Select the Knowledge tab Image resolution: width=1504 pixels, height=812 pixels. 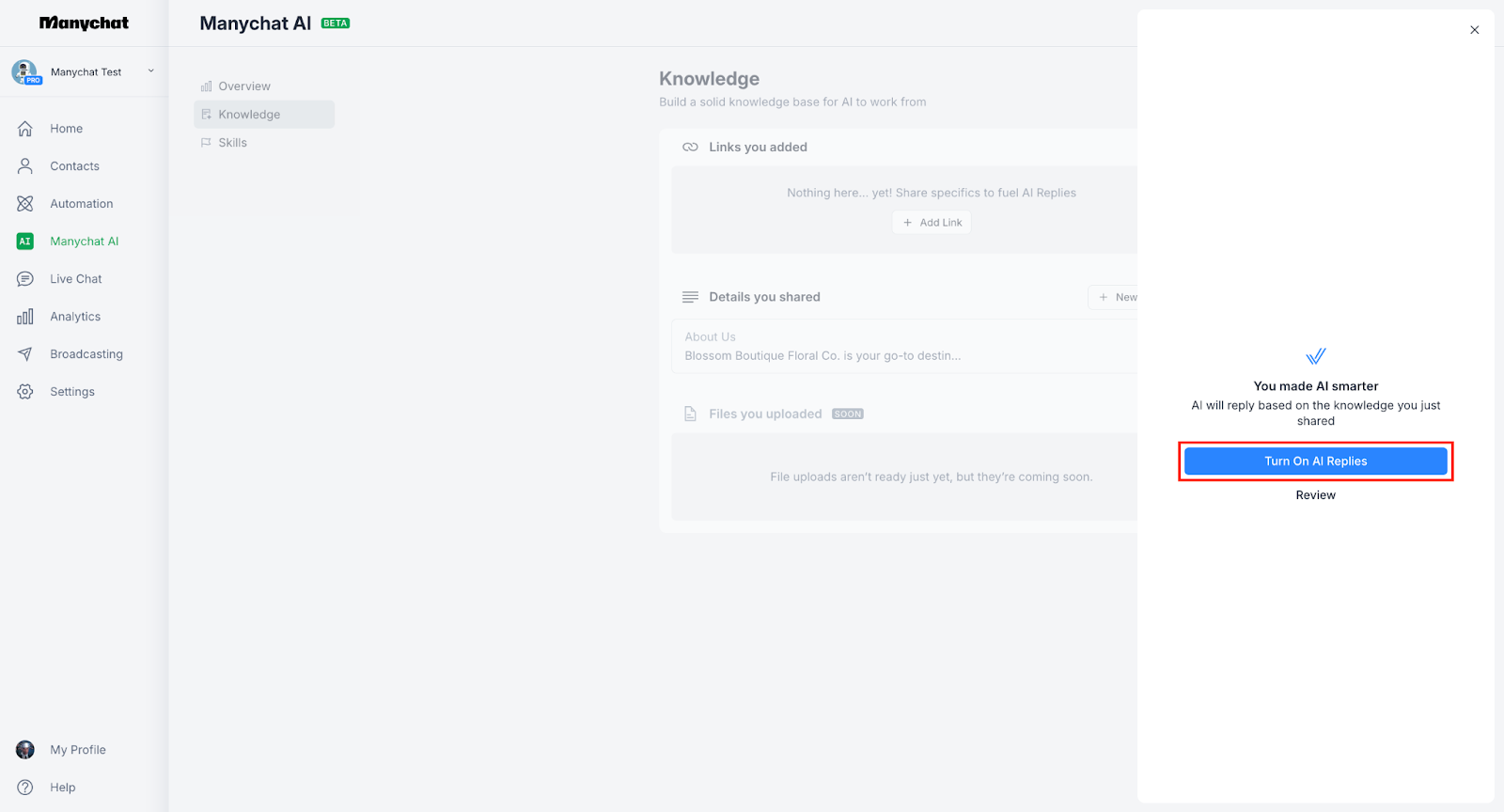tap(249, 115)
